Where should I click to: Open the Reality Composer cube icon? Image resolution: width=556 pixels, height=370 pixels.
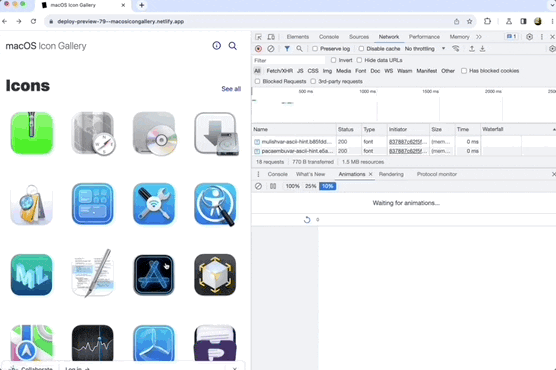pos(215,275)
